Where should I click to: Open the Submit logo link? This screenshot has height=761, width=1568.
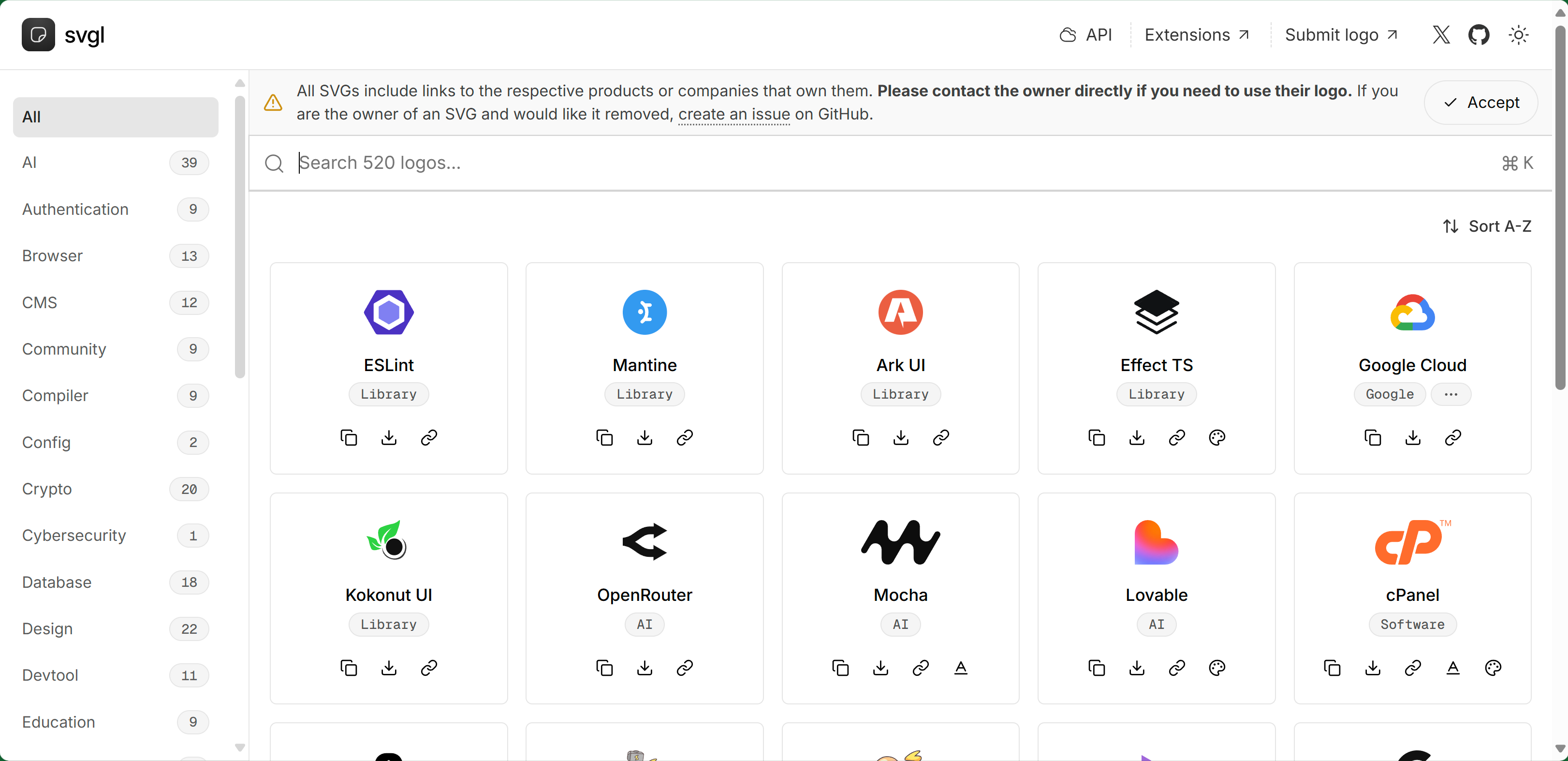pyautogui.click(x=1341, y=35)
